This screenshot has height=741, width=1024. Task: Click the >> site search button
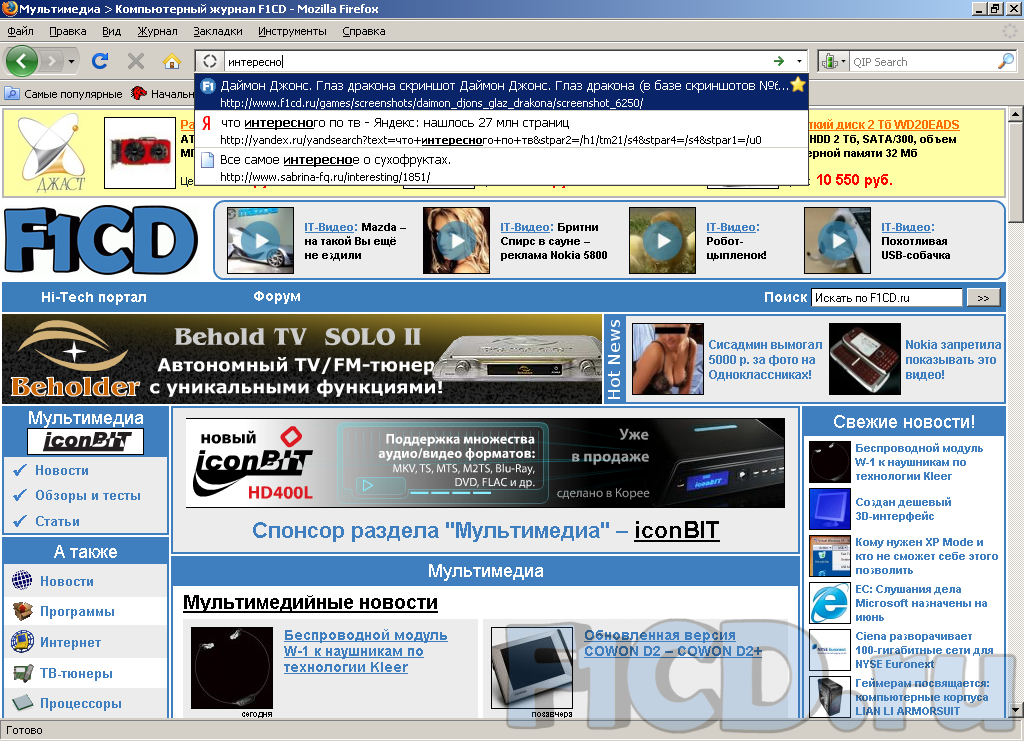(x=983, y=298)
